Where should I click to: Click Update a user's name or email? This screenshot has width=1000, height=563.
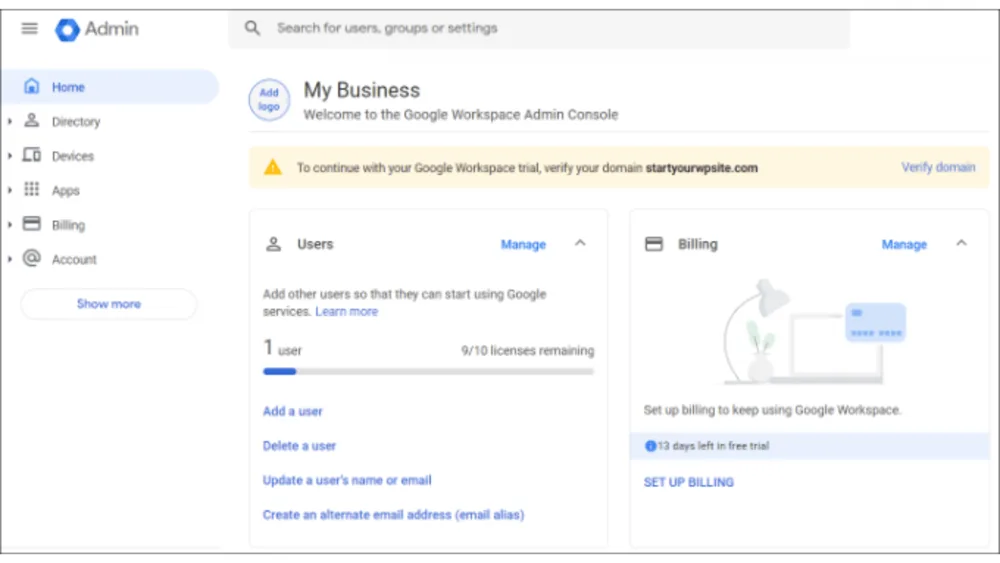tap(347, 480)
